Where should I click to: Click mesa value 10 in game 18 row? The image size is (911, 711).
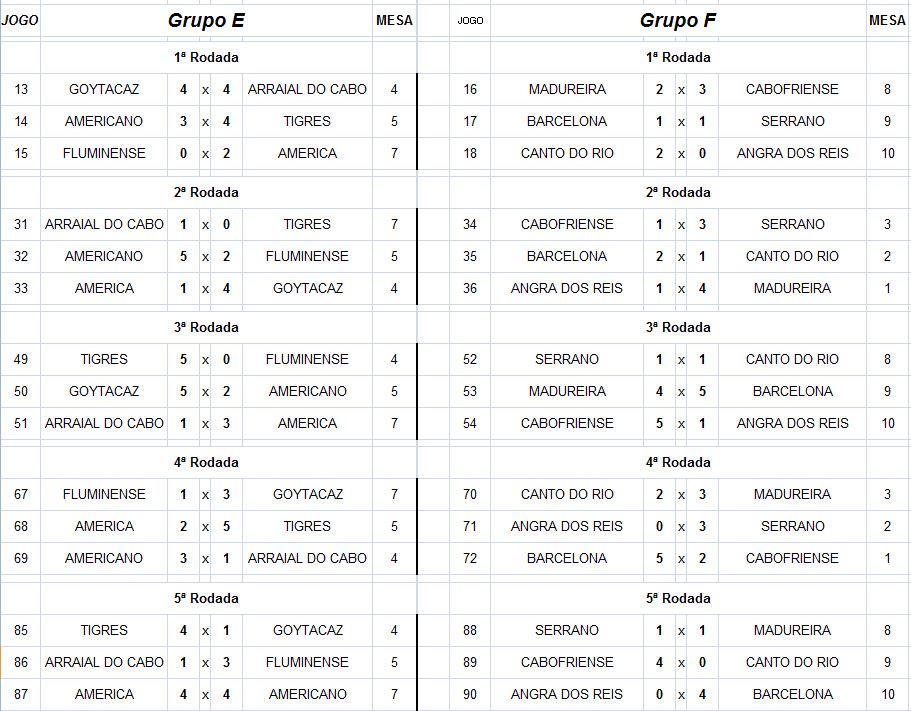[887, 153]
